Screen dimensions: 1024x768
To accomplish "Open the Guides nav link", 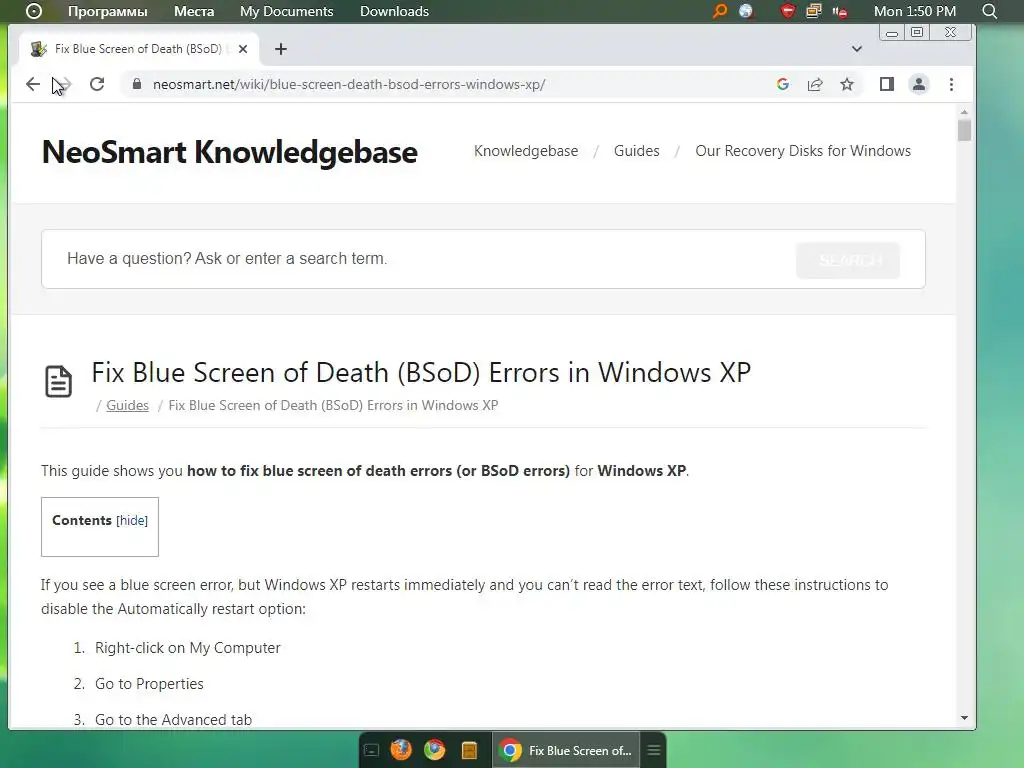I will (x=637, y=151).
